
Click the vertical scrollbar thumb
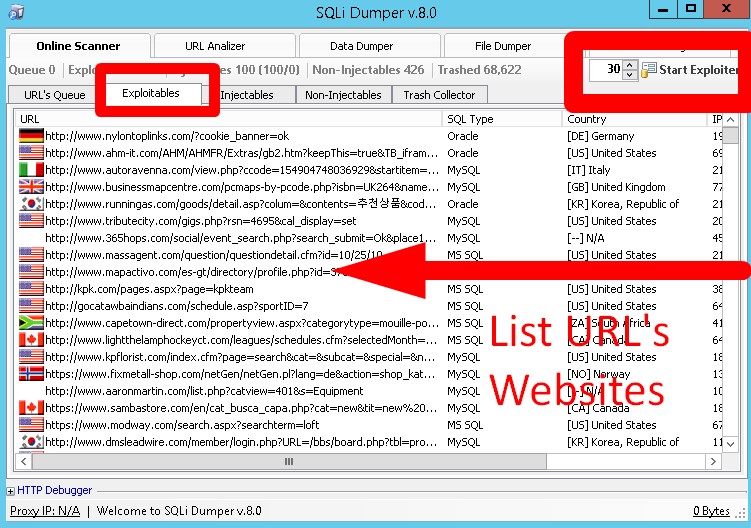pyautogui.click(x=730, y=136)
